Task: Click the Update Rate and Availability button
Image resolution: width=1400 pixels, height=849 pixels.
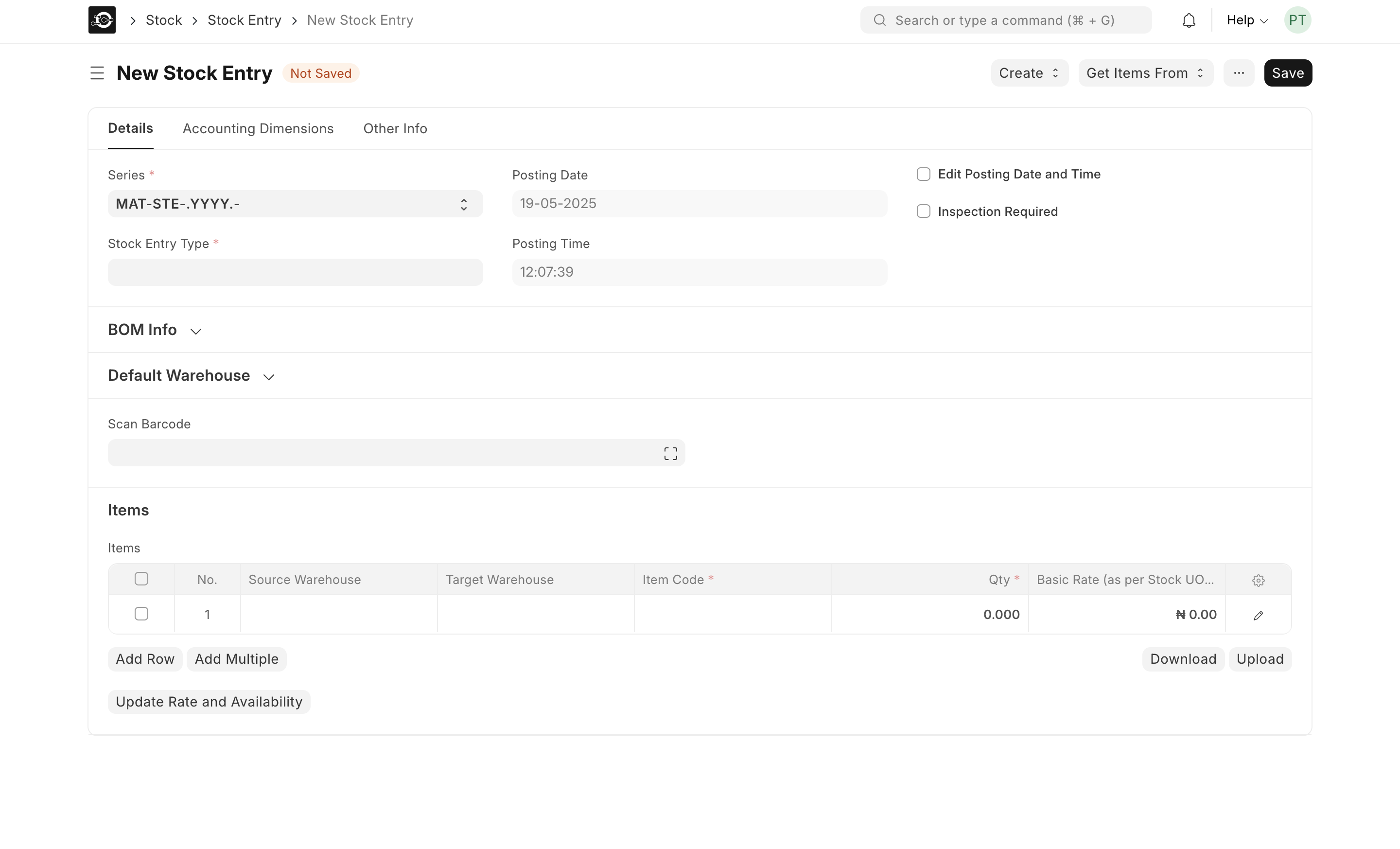Action: 208,701
